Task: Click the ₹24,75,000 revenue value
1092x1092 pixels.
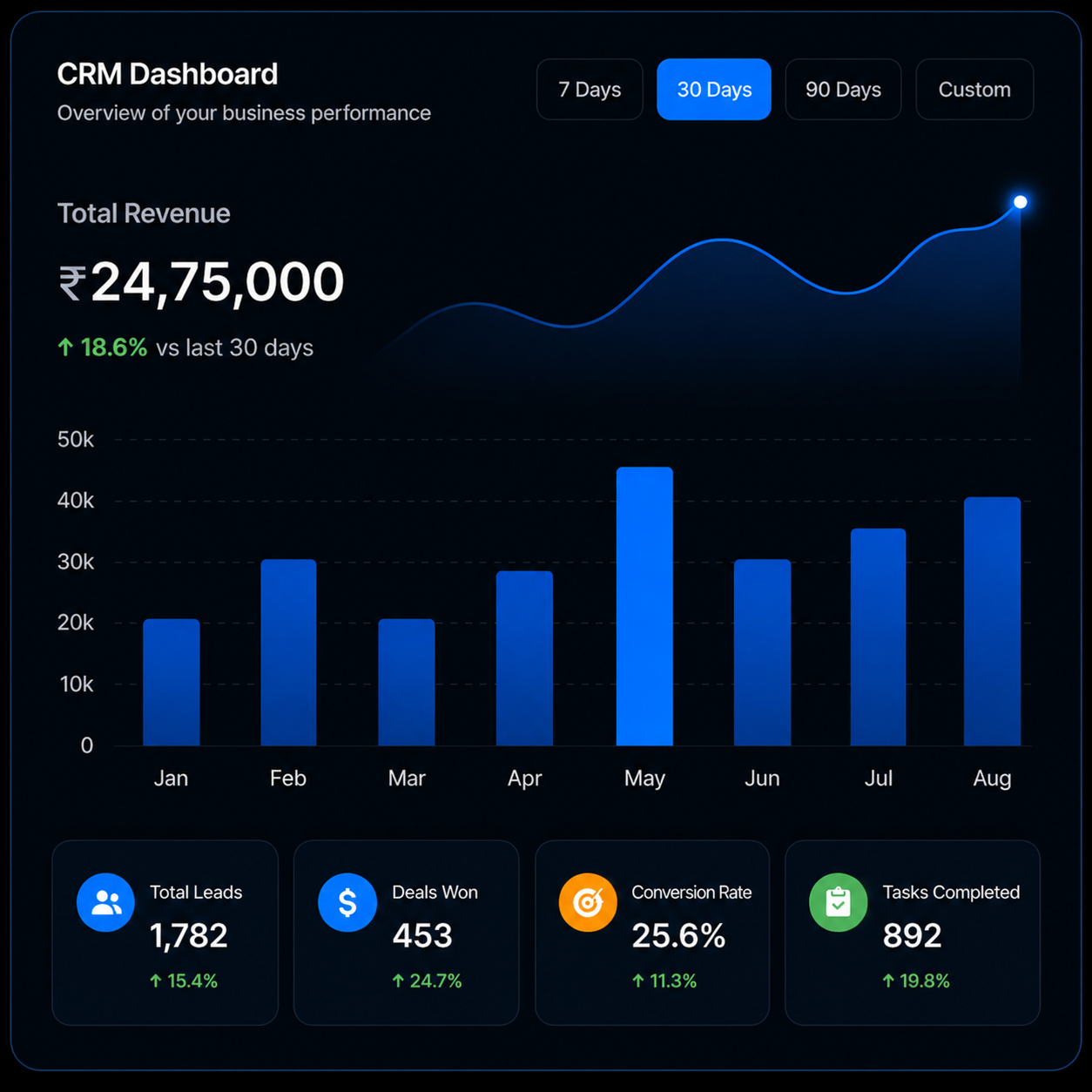Action: (201, 282)
